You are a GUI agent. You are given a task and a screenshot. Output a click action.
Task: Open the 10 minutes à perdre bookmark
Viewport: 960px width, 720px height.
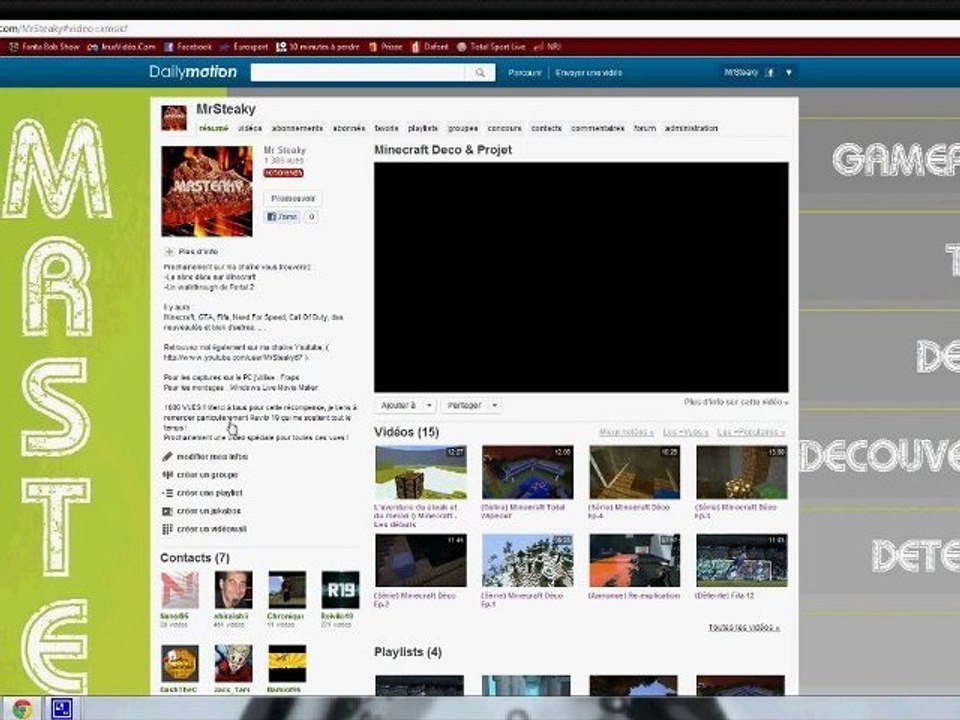(318, 47)
